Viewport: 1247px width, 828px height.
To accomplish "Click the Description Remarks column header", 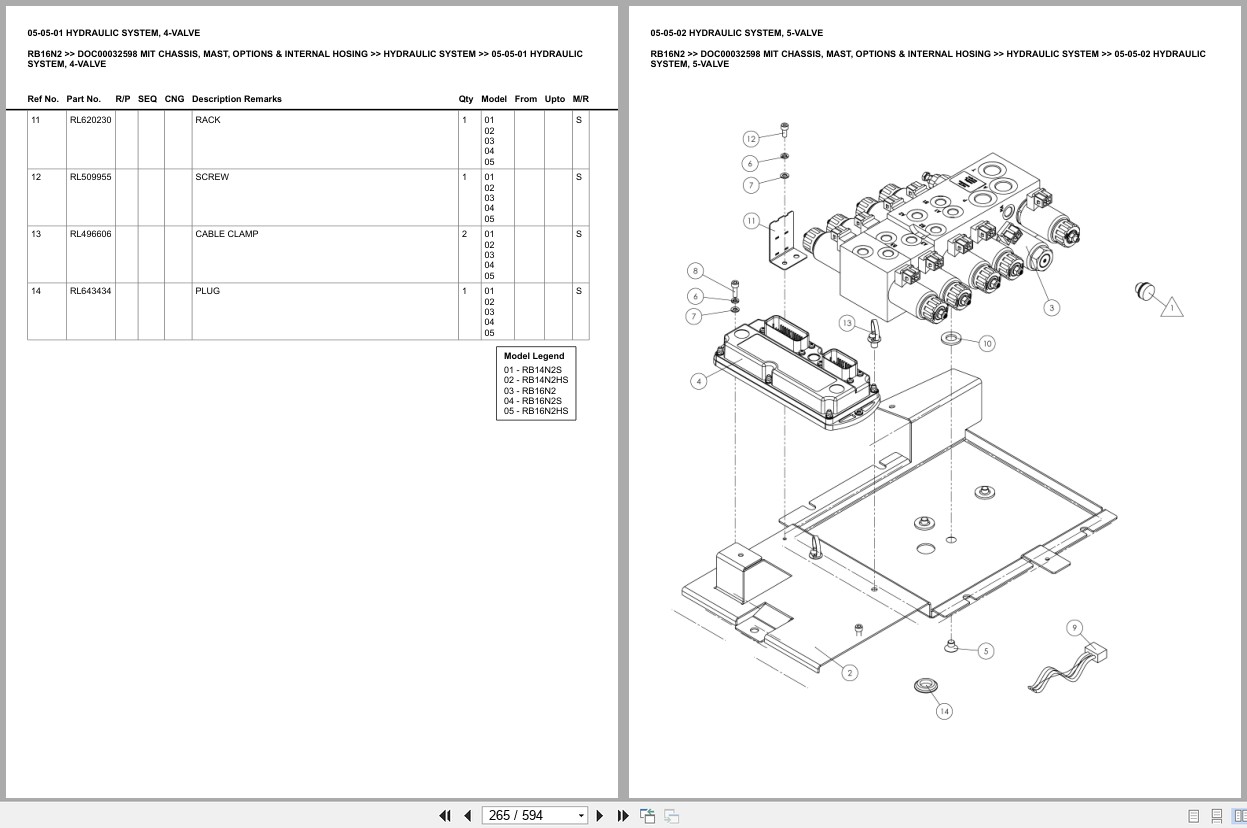I will (237, 99).
